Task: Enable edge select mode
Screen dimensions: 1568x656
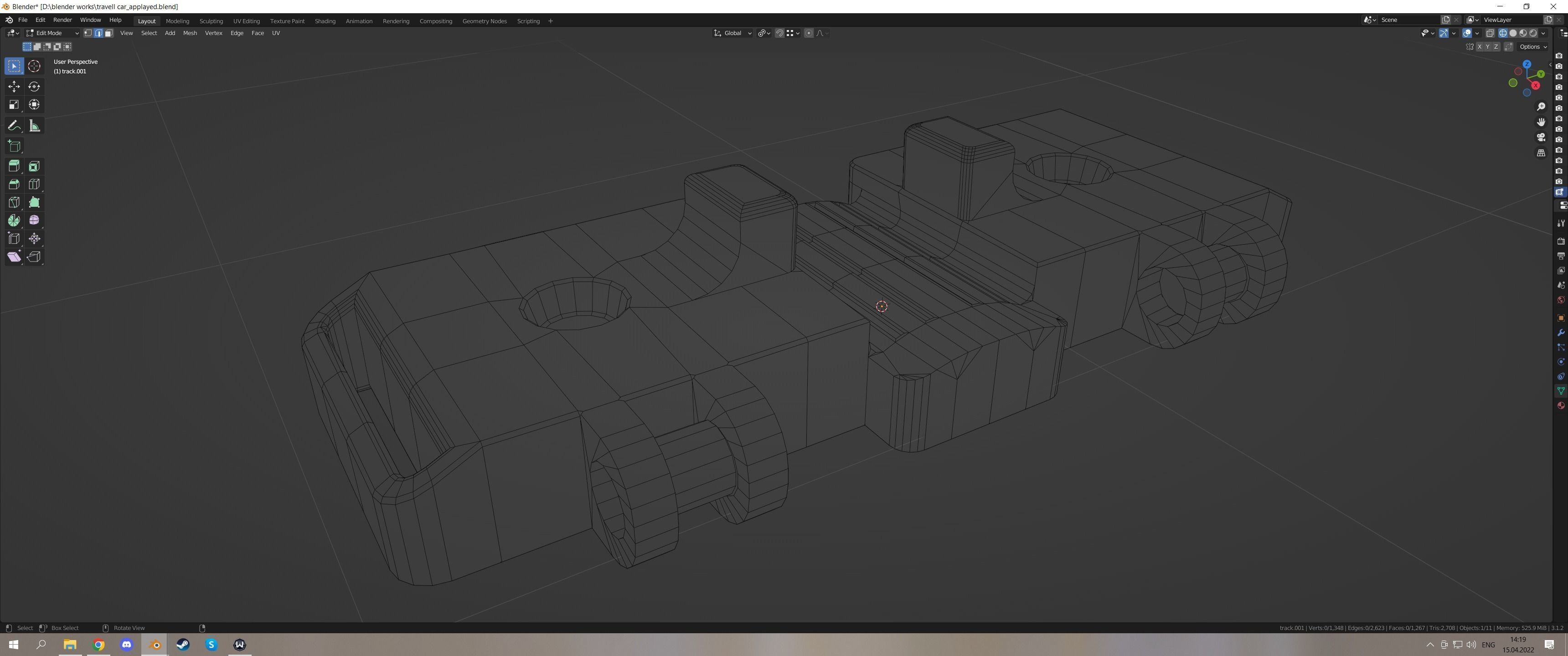Action: click(98, 33)
